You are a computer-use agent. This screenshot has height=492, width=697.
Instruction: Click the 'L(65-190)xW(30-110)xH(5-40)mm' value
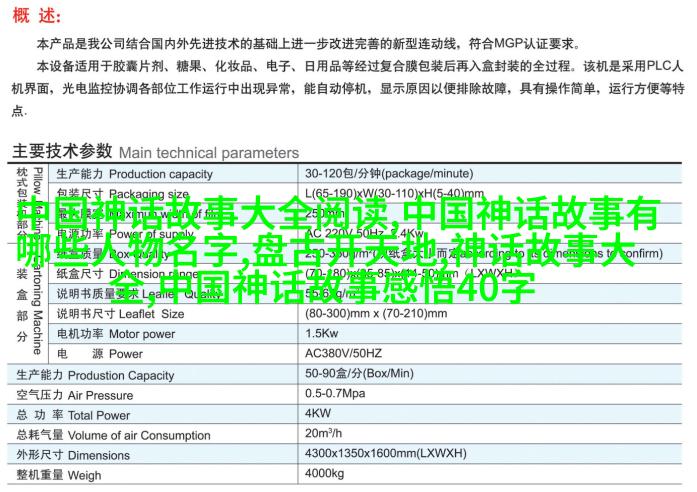(x=394, y=193)
